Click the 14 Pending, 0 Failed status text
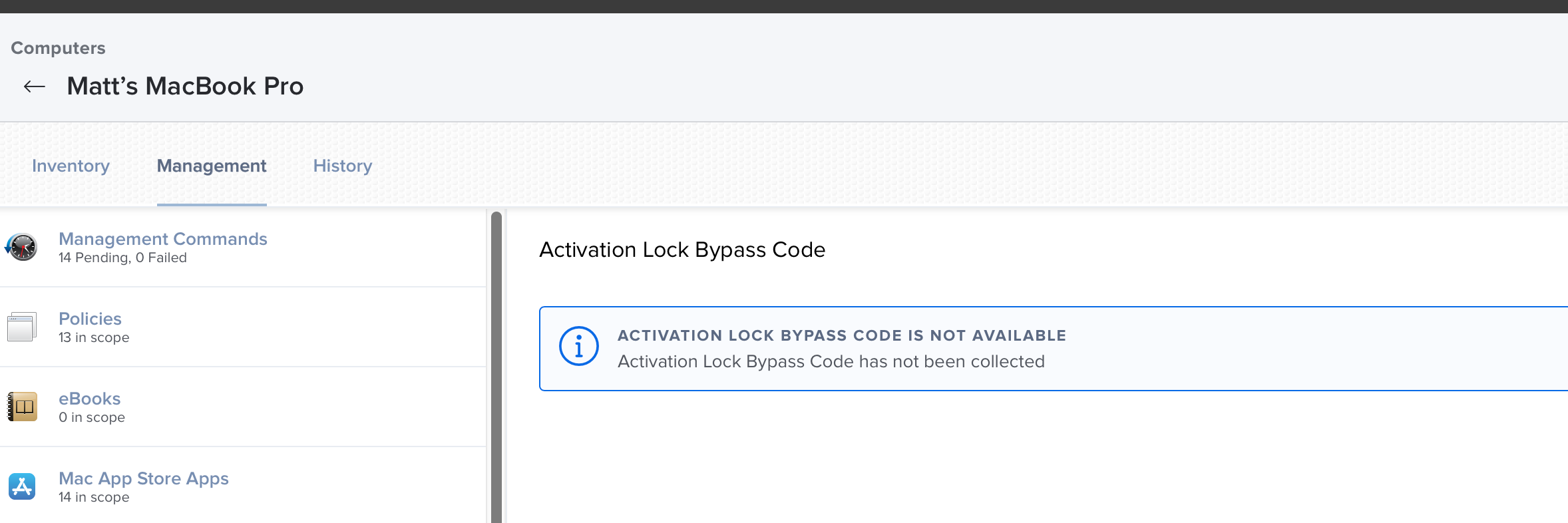This screenshot has height=523, width=1568. [x=122, y=258]
